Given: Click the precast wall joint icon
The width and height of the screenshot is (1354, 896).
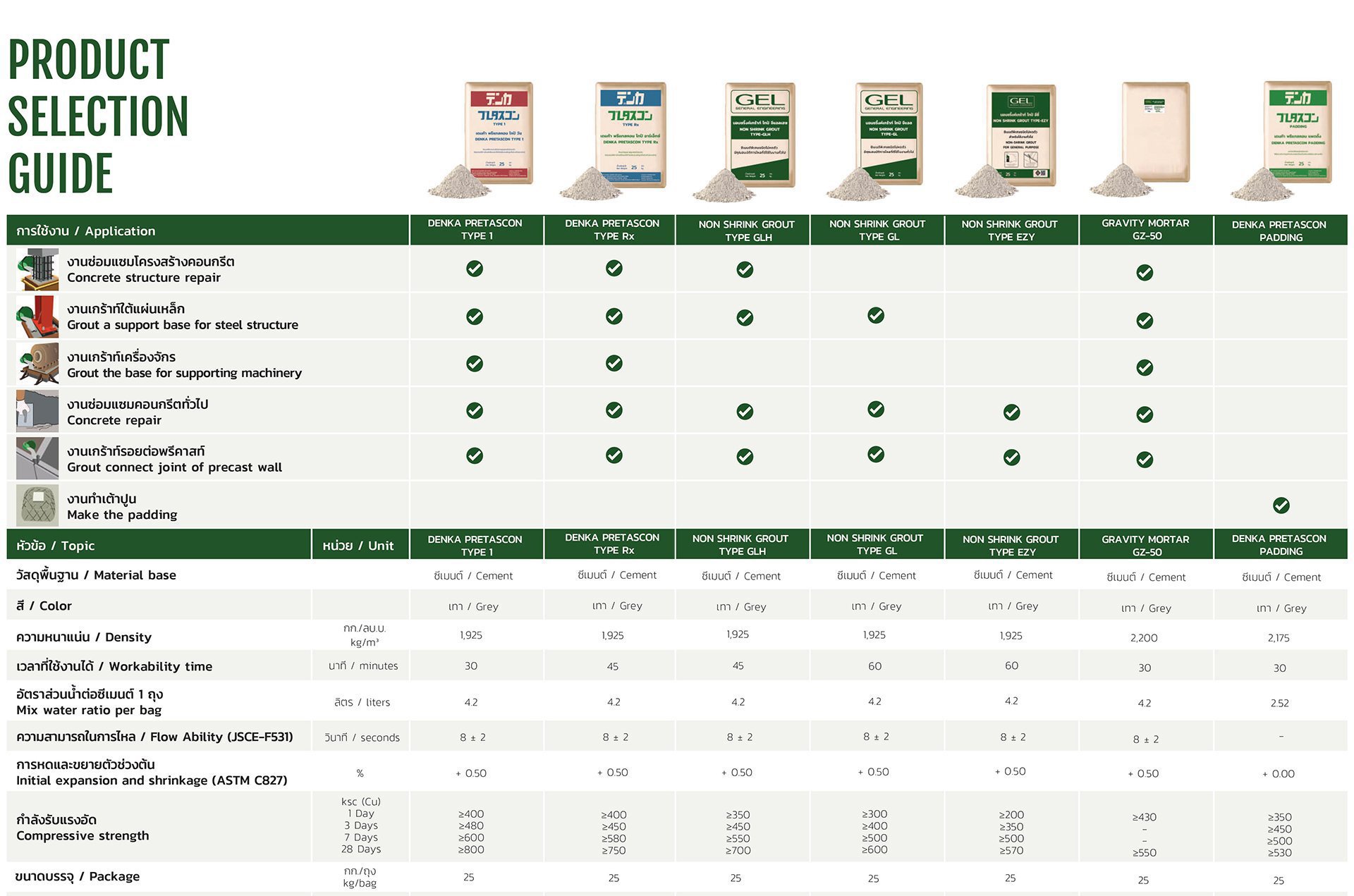Looking at the screenshot, I should tap(37, 458).
